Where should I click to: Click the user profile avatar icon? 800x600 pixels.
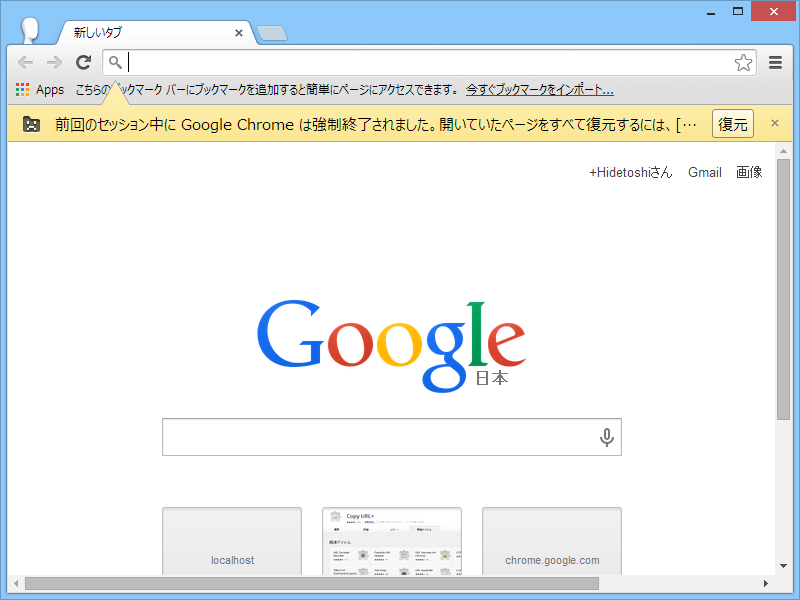click(30, 31)
